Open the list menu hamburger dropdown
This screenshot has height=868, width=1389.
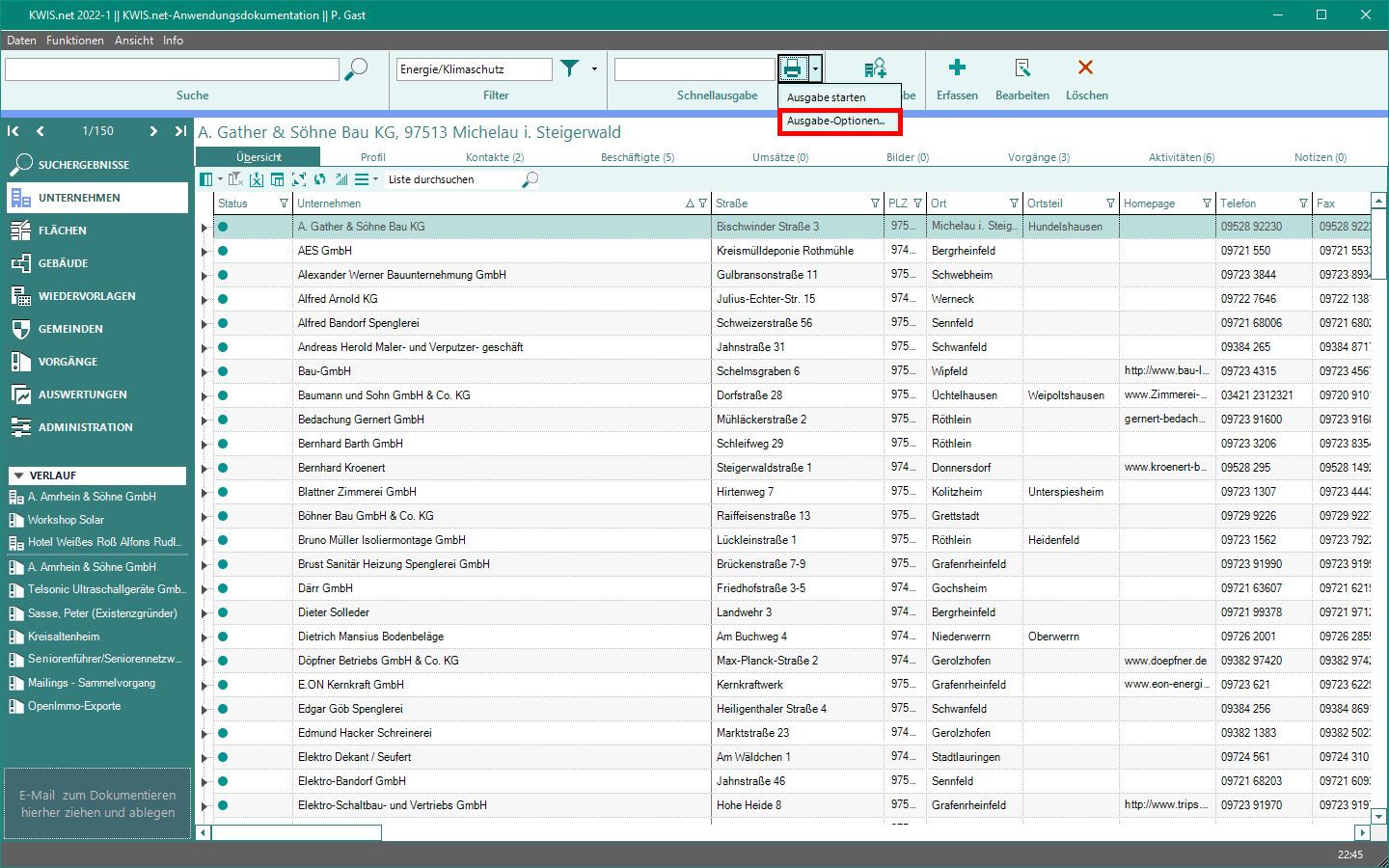coord(367,179)
